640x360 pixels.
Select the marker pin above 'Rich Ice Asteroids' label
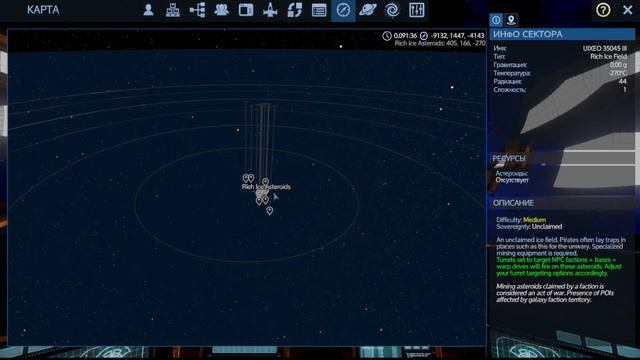click(x=265, y=181)
